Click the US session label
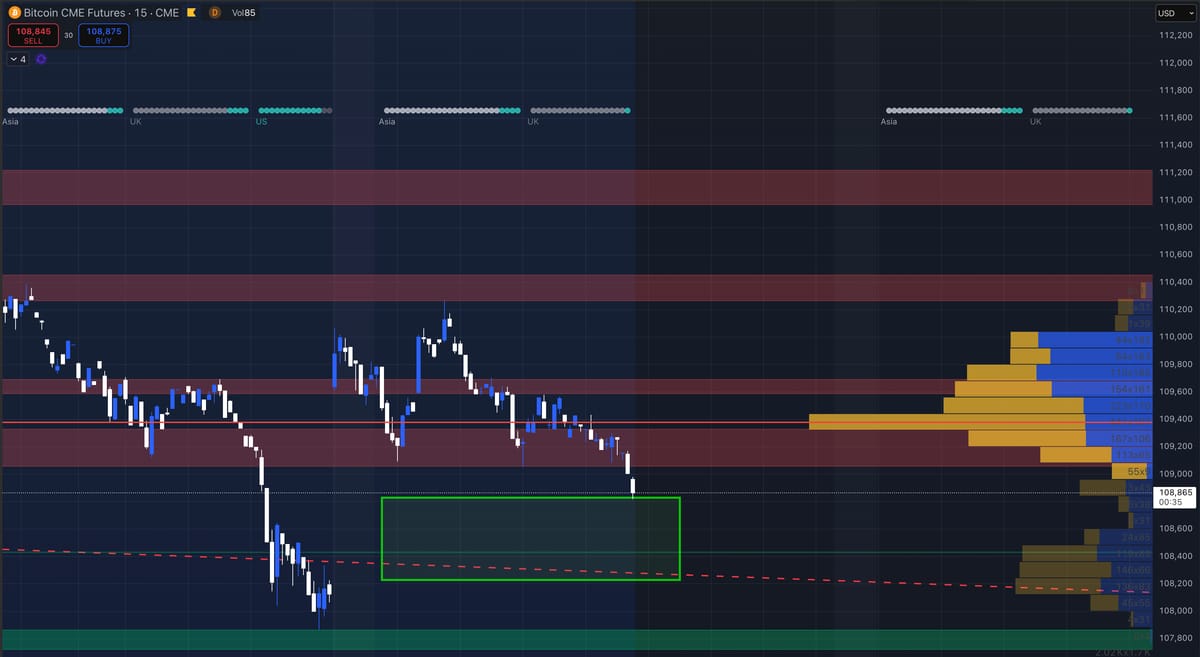 point(262,121)
